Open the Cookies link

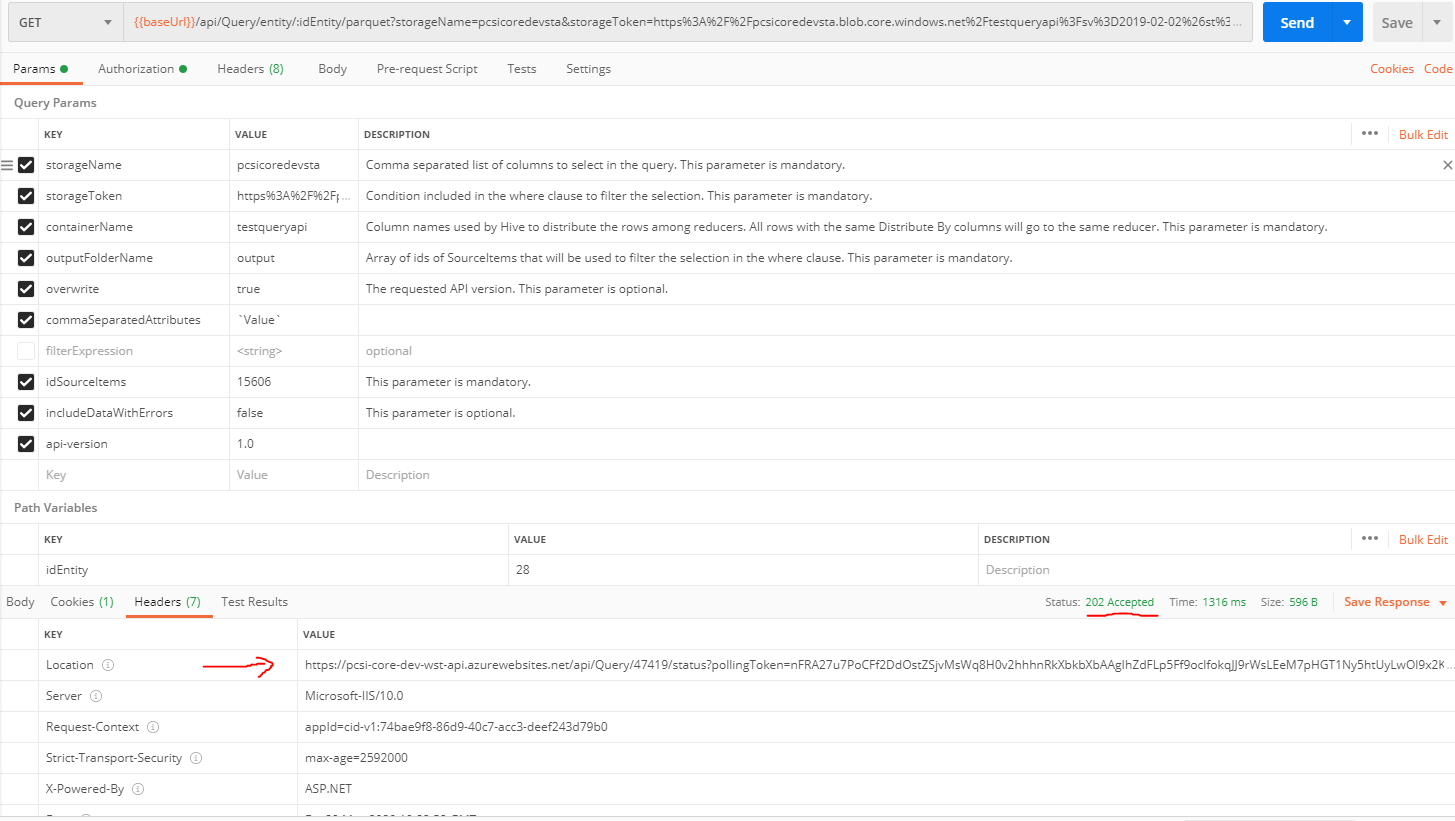click(1391, 69)
